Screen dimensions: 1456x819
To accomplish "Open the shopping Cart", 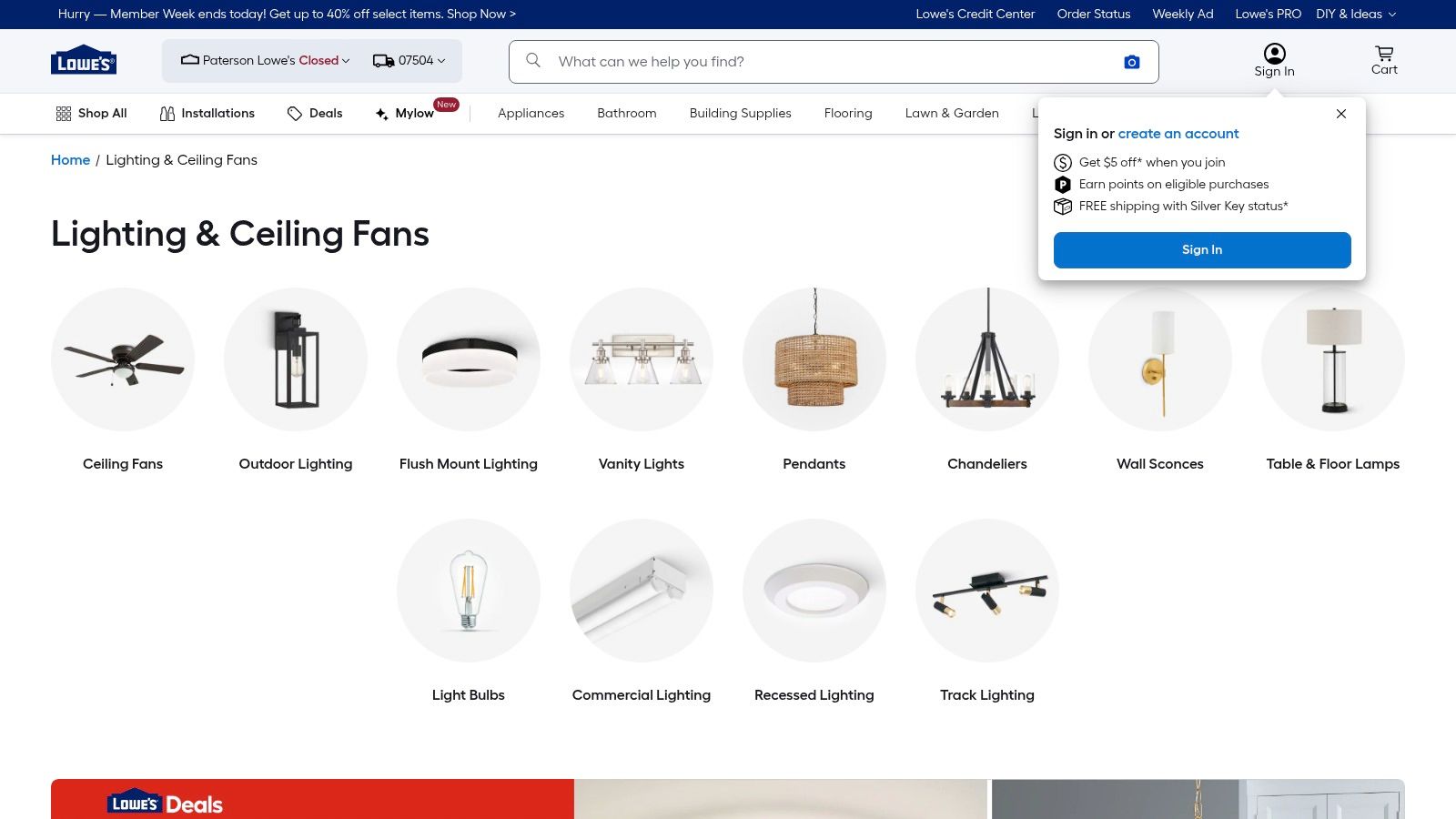I will pyautogui.click(x=1383, y=60).
